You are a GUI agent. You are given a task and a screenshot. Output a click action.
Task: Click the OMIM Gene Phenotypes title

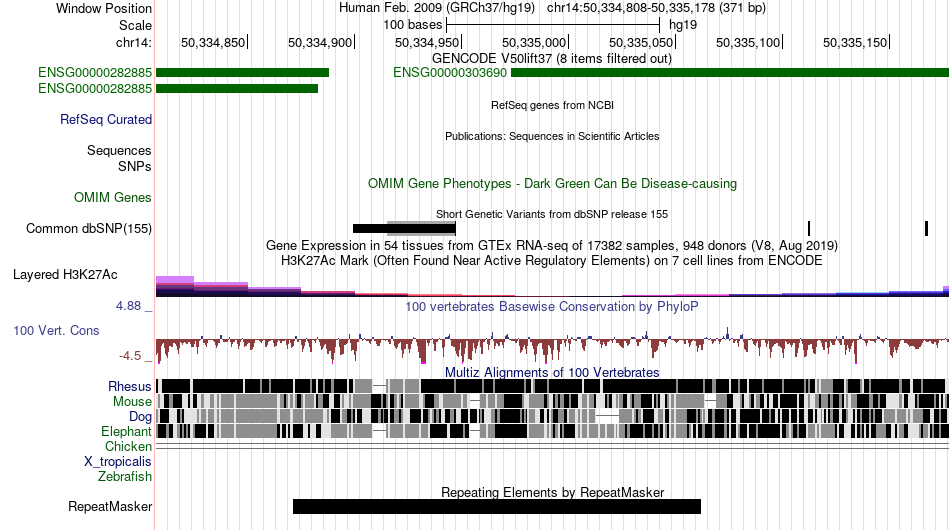[553, 184]
